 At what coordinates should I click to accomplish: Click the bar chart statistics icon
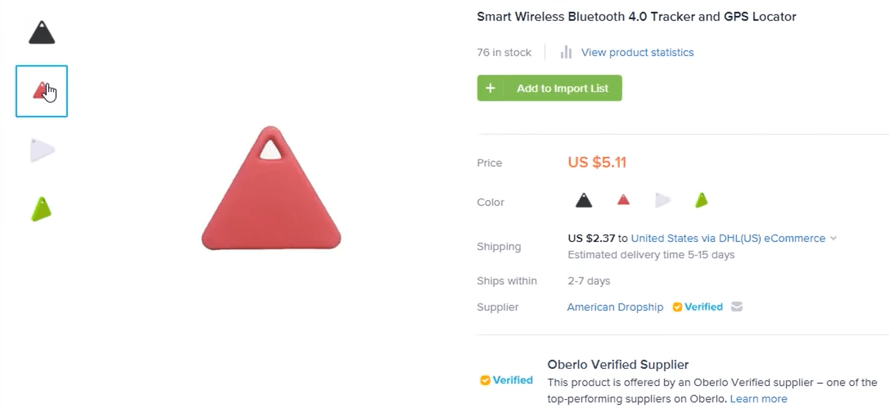point(566,52)
